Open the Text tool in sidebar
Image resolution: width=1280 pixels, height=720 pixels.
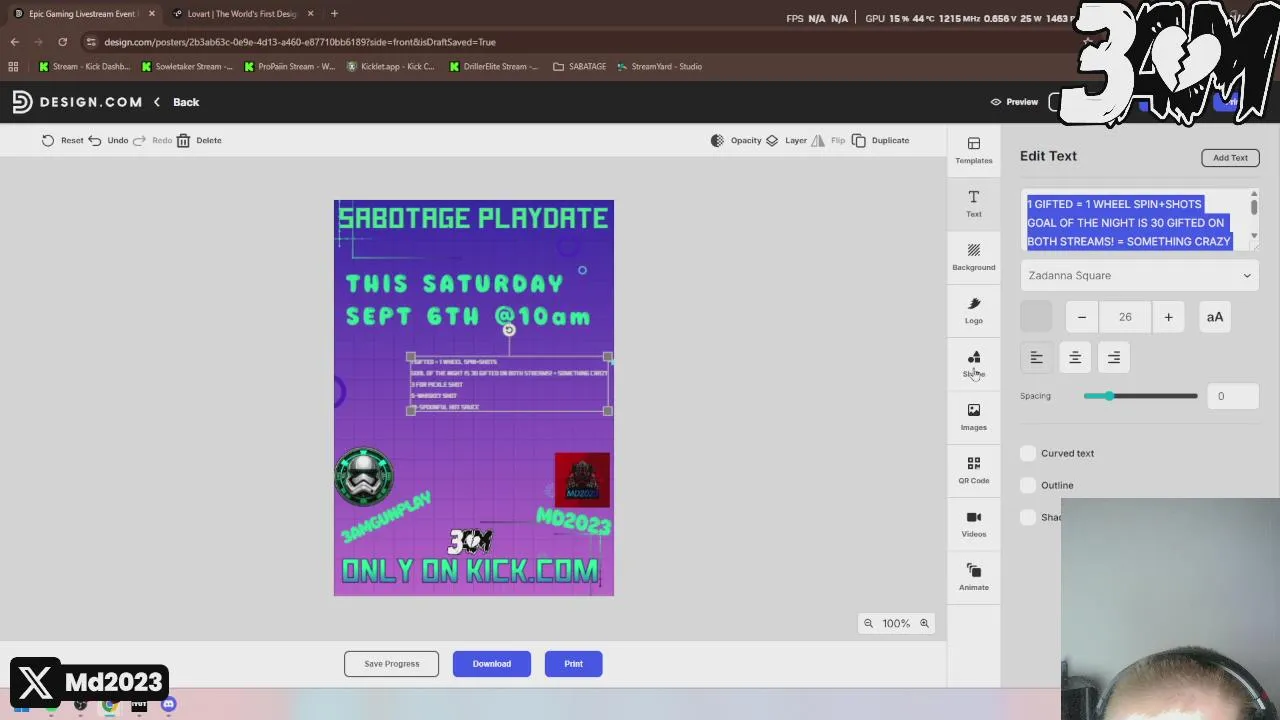click(973, 203)
